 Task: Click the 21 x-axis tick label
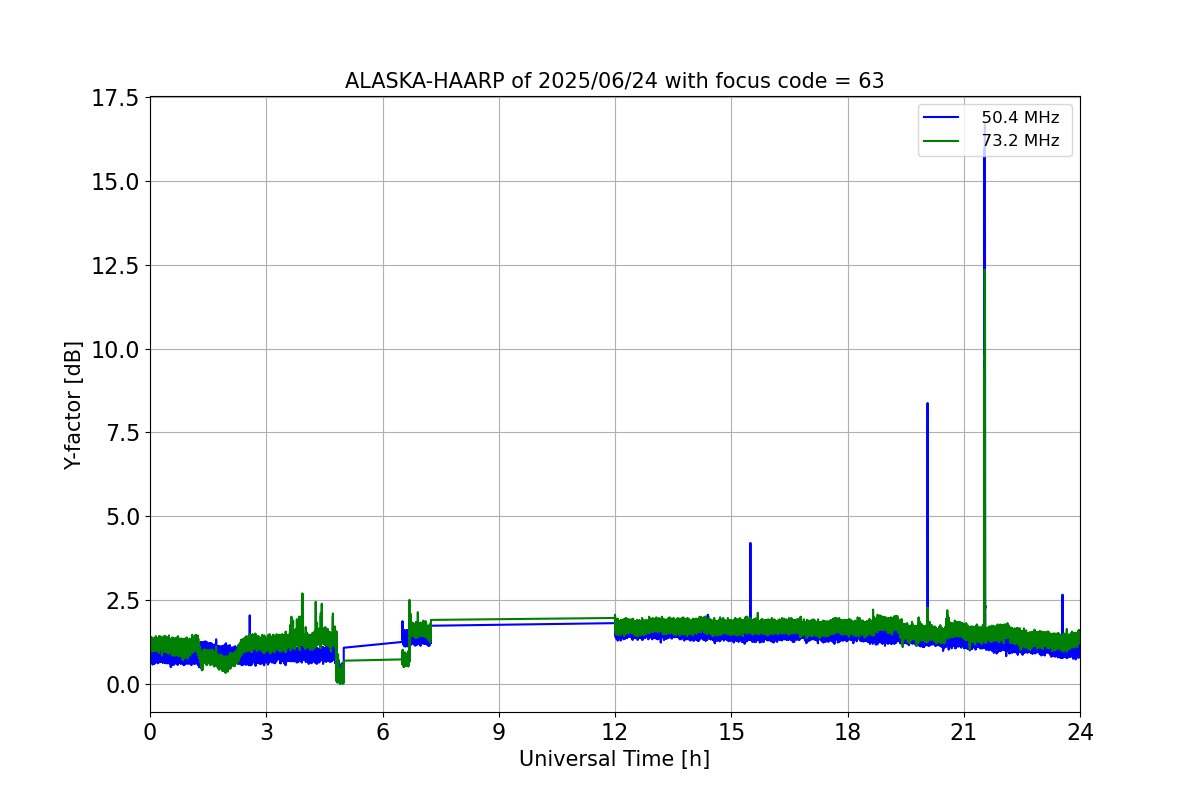tap(964, 732)
